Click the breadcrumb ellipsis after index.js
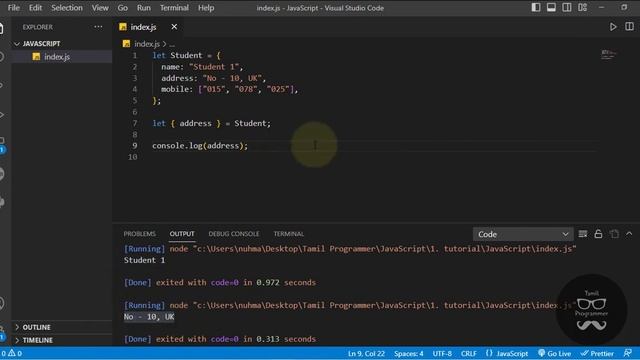640x360 pixels. click(x=172, y=44)
